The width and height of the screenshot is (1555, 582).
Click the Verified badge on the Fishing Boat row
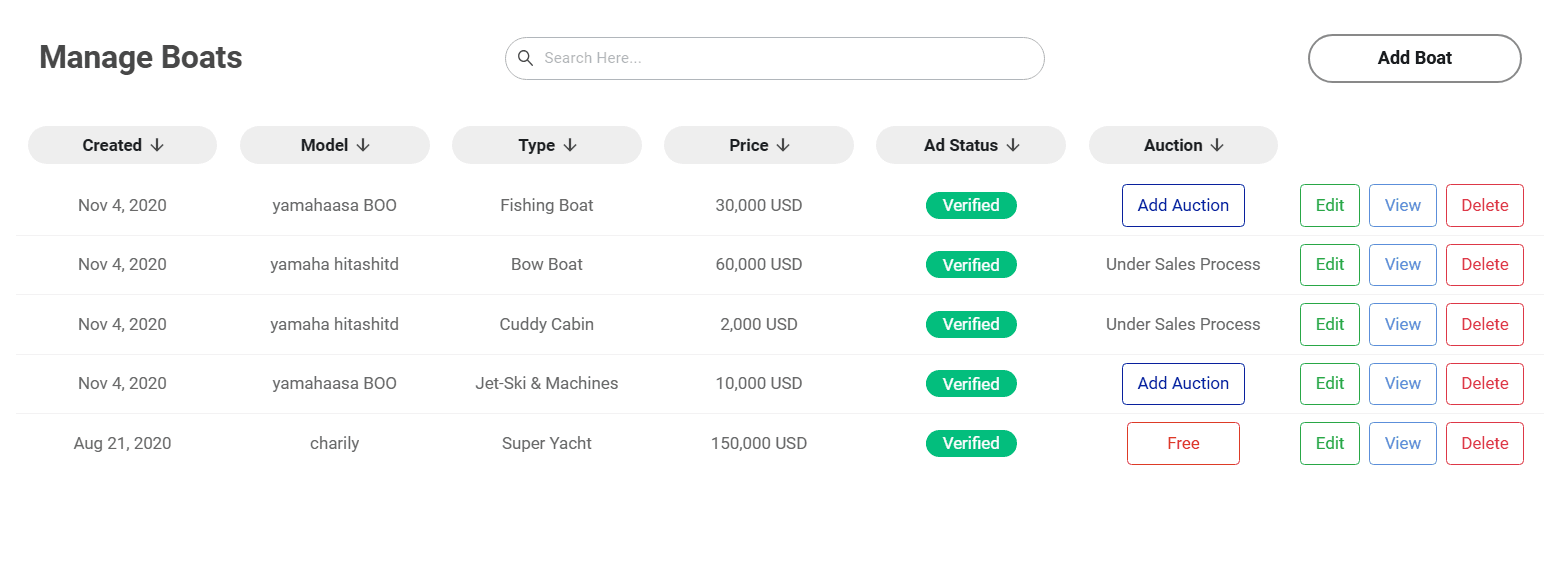[x=971, y=205]
